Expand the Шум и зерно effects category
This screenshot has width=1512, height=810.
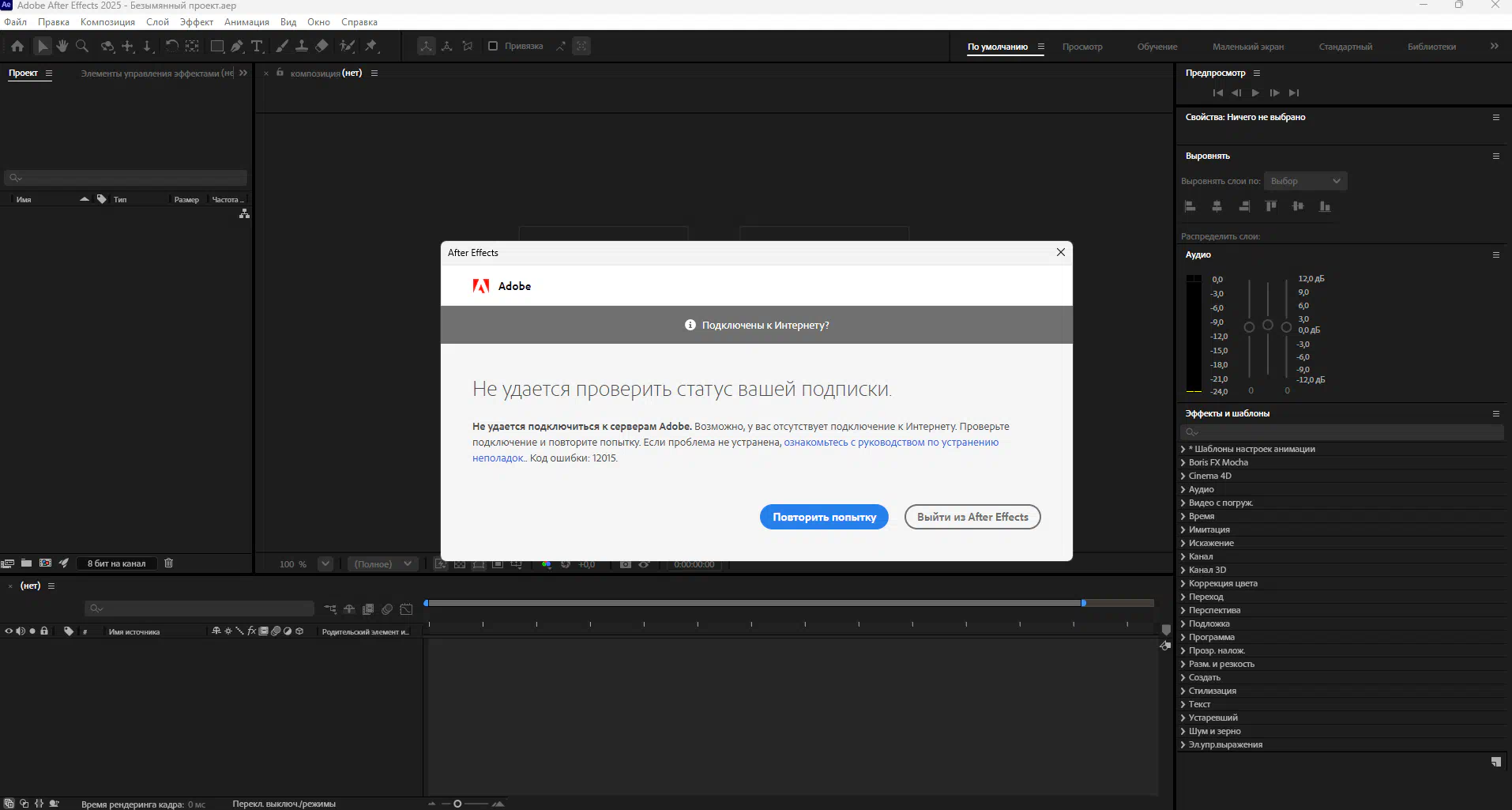(1183, 731)
